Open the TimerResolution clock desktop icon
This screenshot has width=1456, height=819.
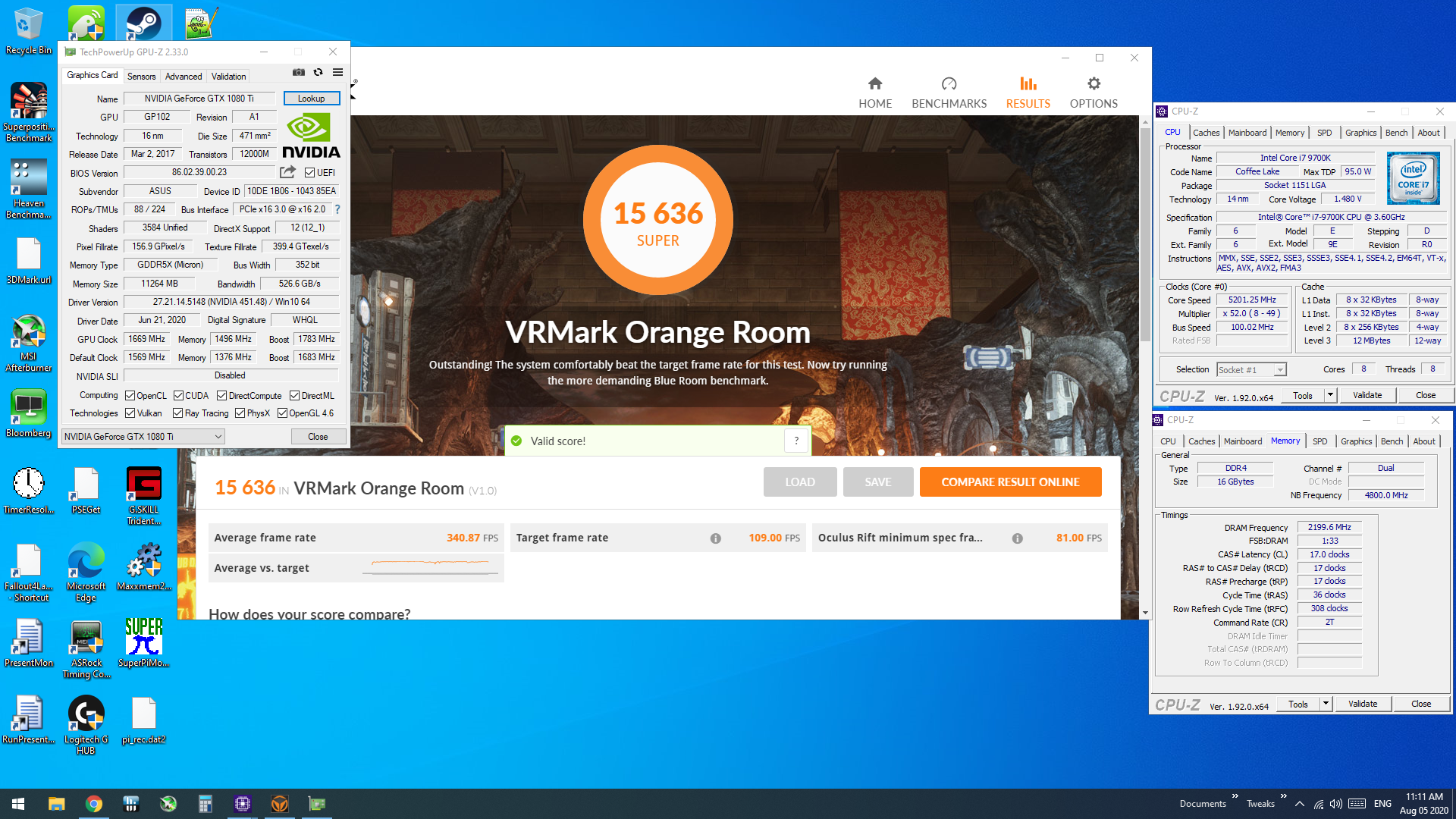click(x=28, y=491)
